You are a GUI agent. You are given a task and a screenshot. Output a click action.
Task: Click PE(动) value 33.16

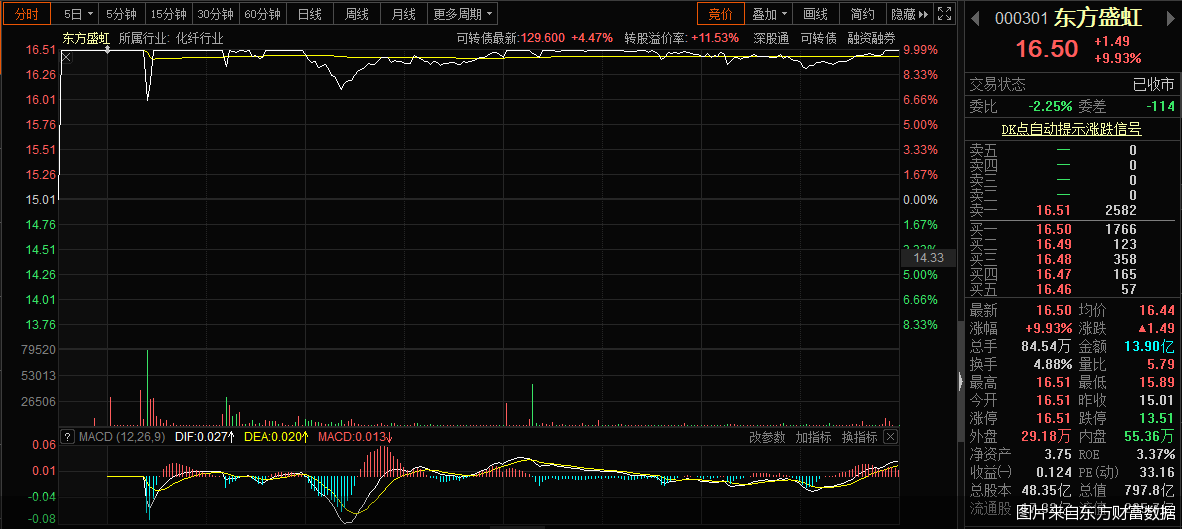(1159, 473)
